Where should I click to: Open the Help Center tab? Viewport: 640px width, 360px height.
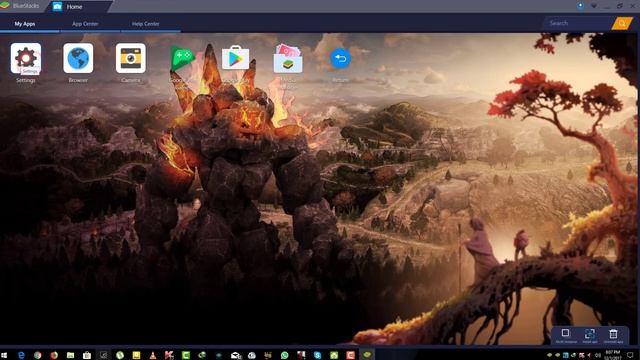tap(145, 24)
